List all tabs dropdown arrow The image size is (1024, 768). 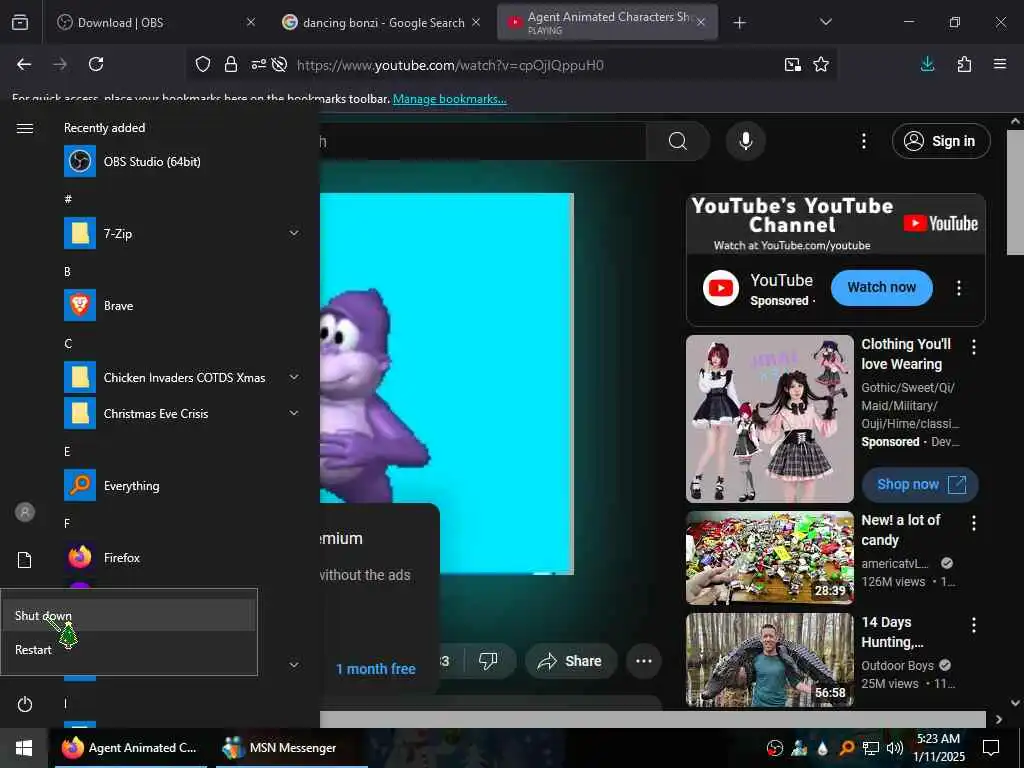[x=825, y=22]
